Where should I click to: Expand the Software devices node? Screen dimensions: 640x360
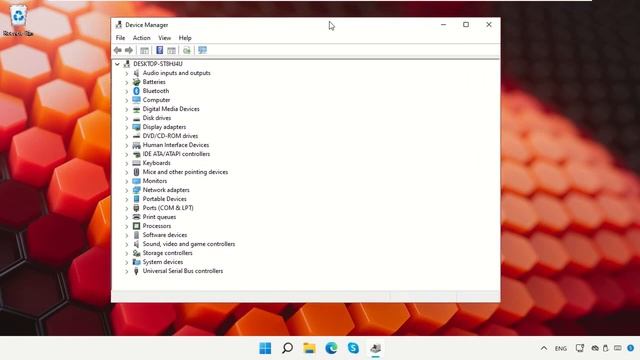pos(127,236)
